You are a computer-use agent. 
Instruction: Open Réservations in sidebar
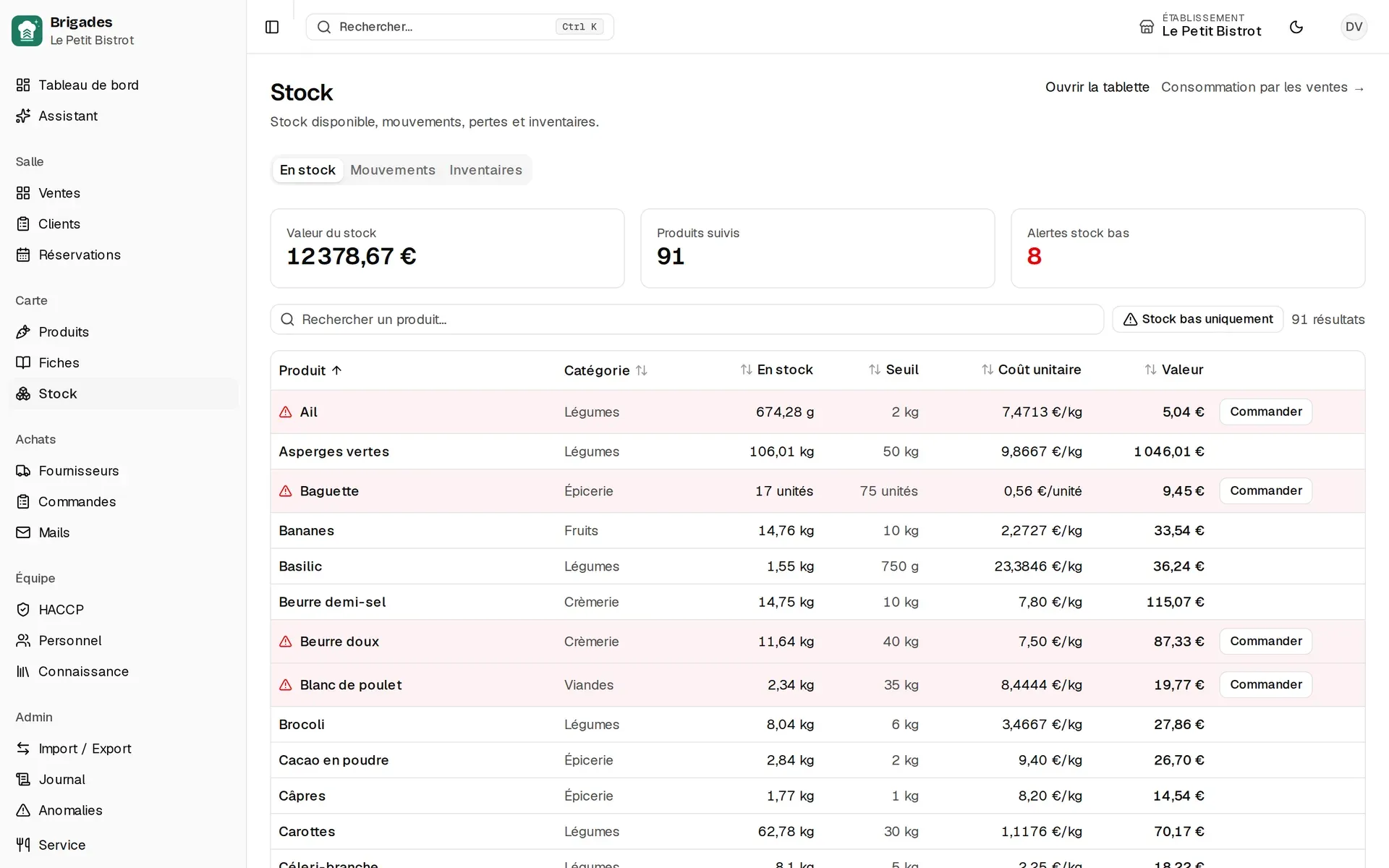[123, 255]
